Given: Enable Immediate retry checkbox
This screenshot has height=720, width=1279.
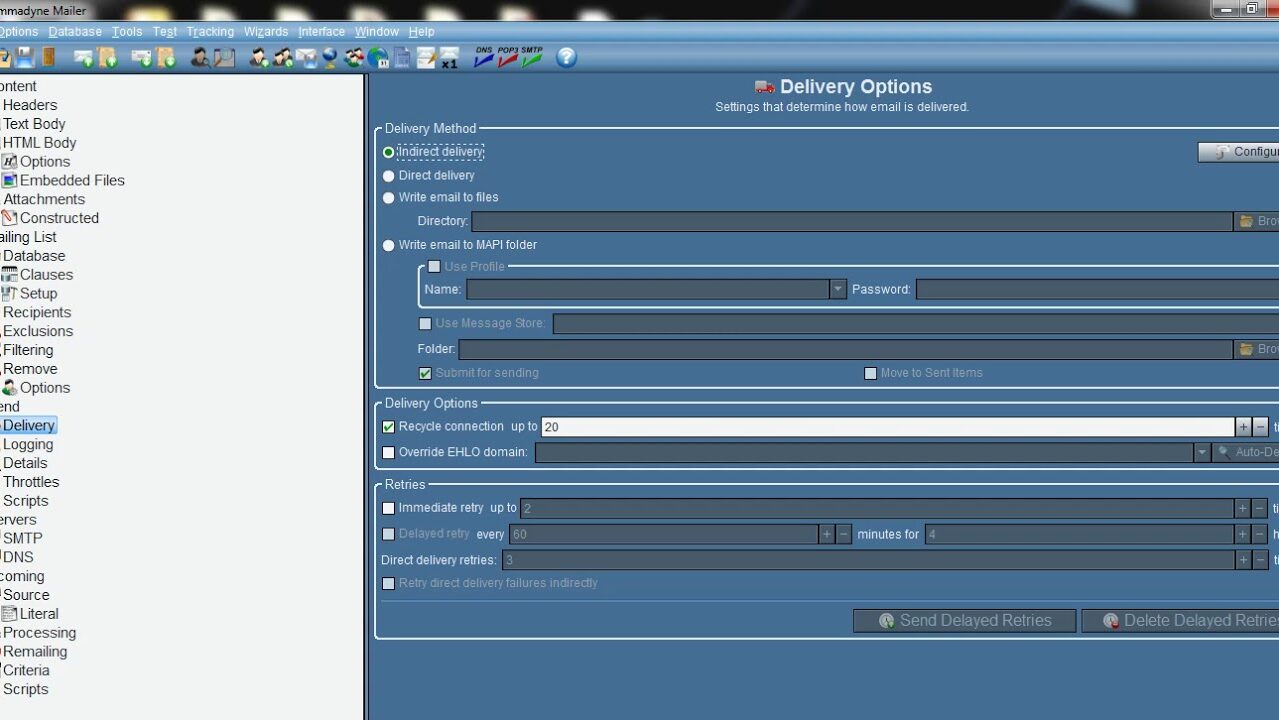Looking at the screenshot, I should (389, 508).
